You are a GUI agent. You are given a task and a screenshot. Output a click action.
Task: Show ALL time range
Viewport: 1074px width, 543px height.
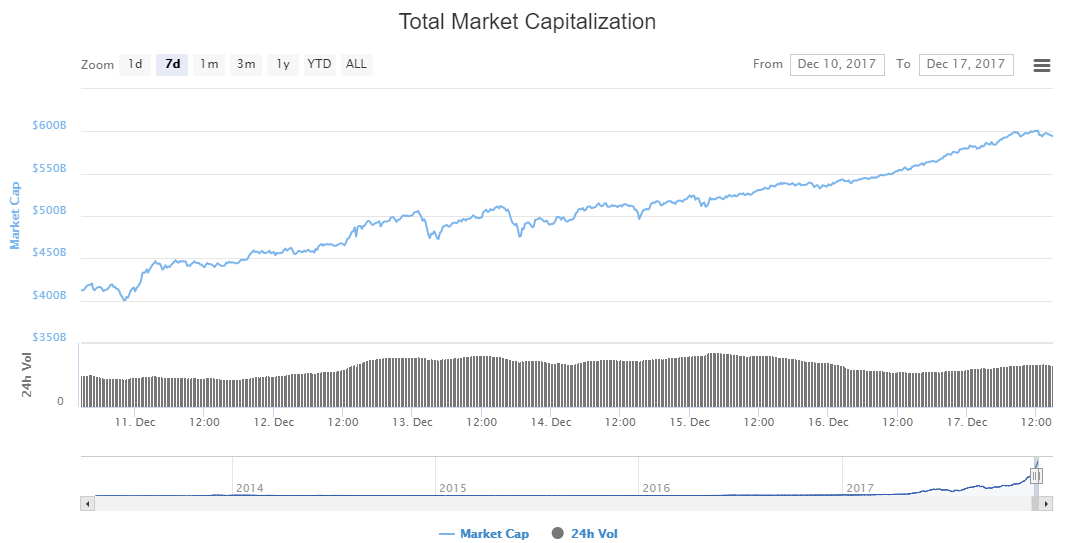click(356, 65)
